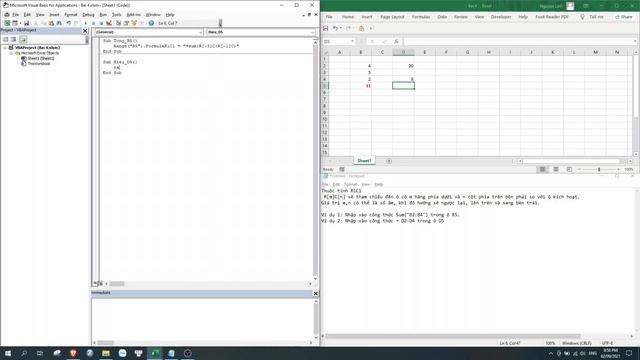Undo in Excel Quick Access toolbar
This screenshot has height=360, width=640.
pyautogui.click(x=335, y=29)
